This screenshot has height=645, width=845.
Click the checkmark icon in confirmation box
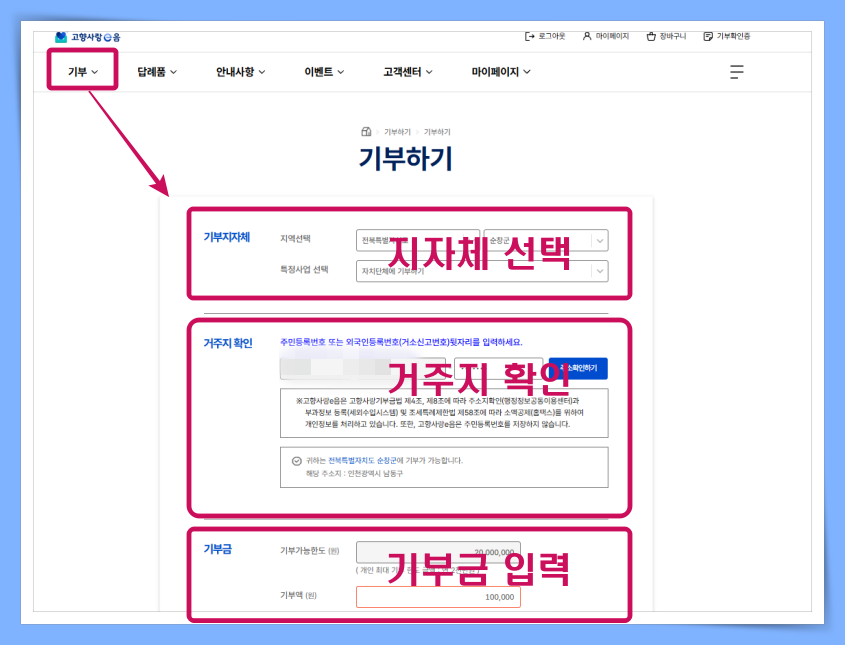(x=296, y=461)
